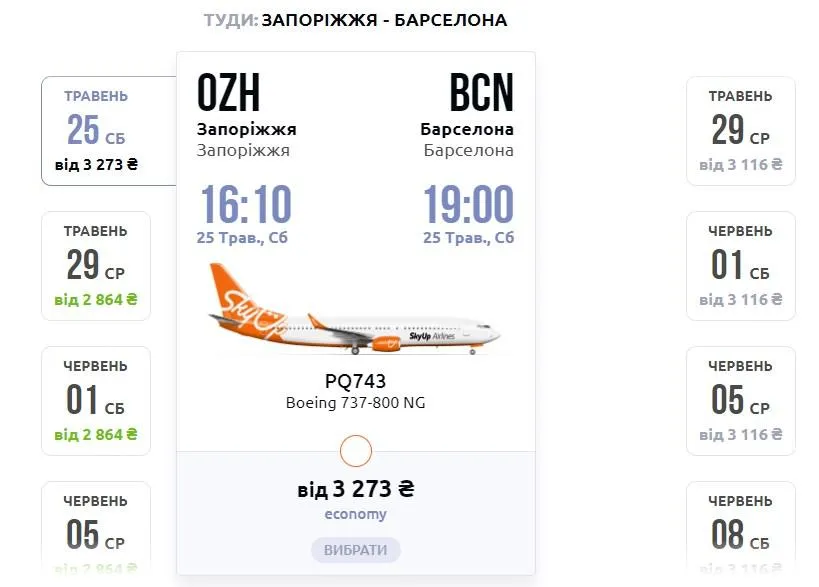Click the від 3 273 ₴ fare price

pyautogui.click(x=355, y=489)
